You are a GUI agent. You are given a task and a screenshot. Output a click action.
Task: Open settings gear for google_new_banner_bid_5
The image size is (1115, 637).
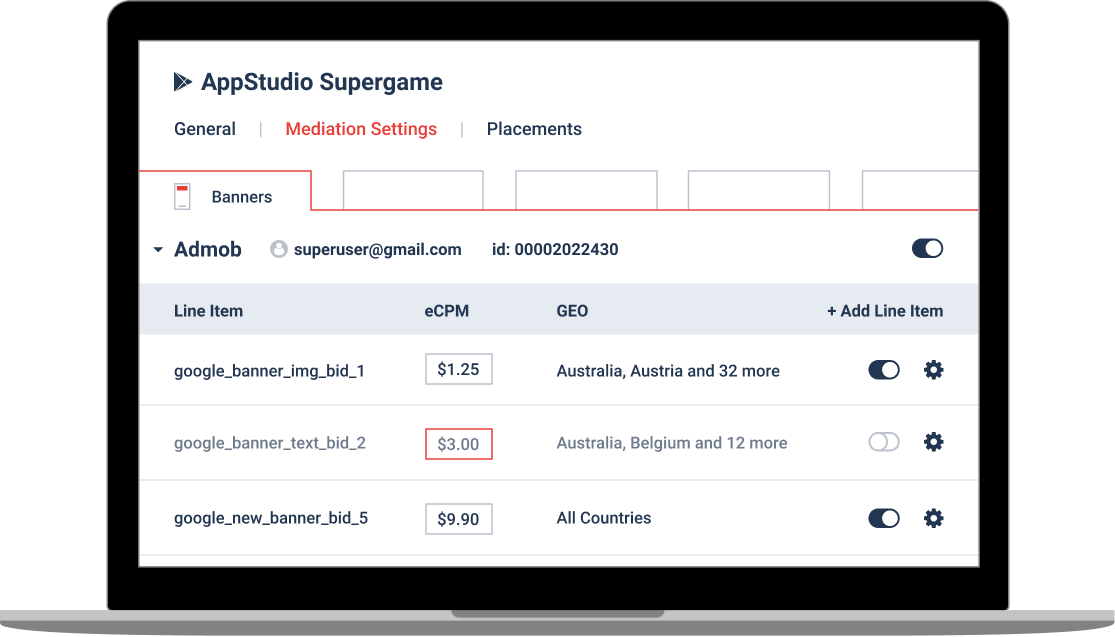coord(933,518)
